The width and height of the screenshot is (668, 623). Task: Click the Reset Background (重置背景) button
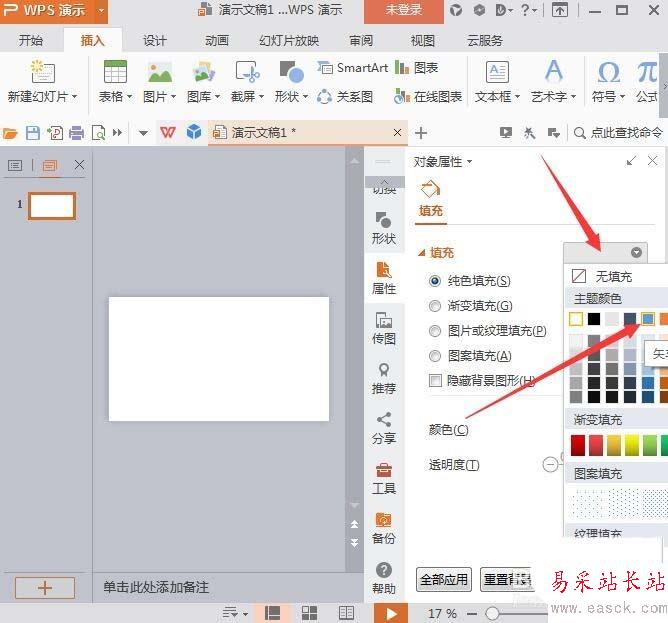click(507, 580)
